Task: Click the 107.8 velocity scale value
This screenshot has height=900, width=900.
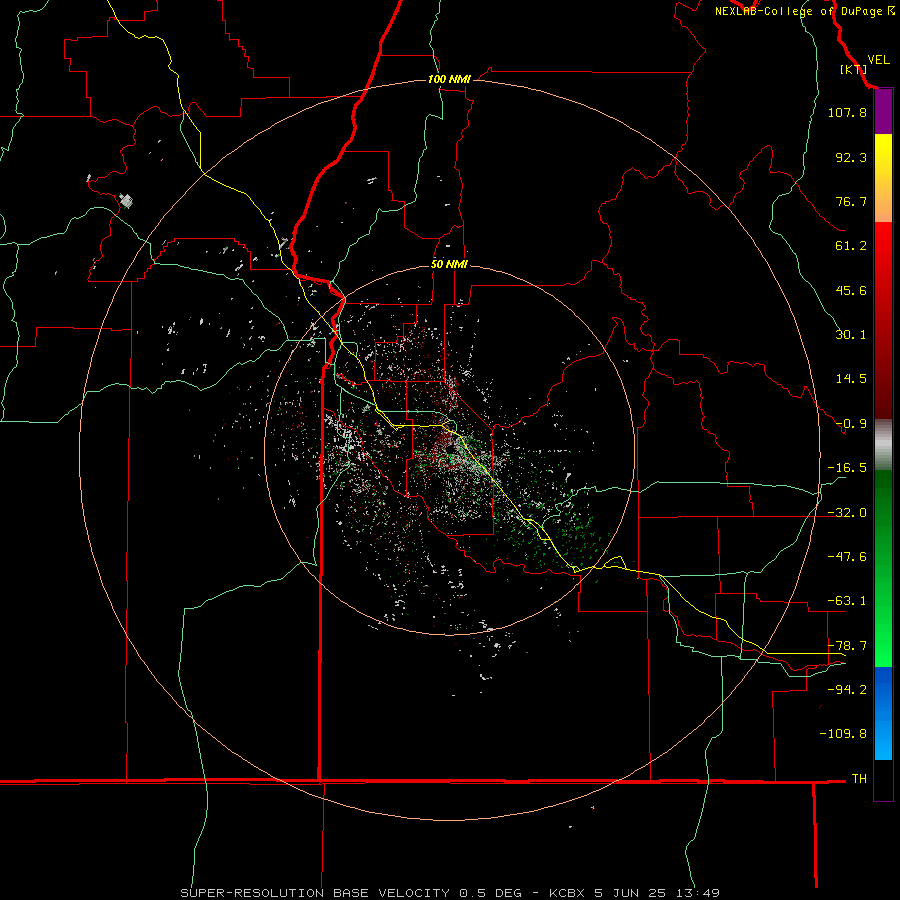Action: (x=847, y=112)
